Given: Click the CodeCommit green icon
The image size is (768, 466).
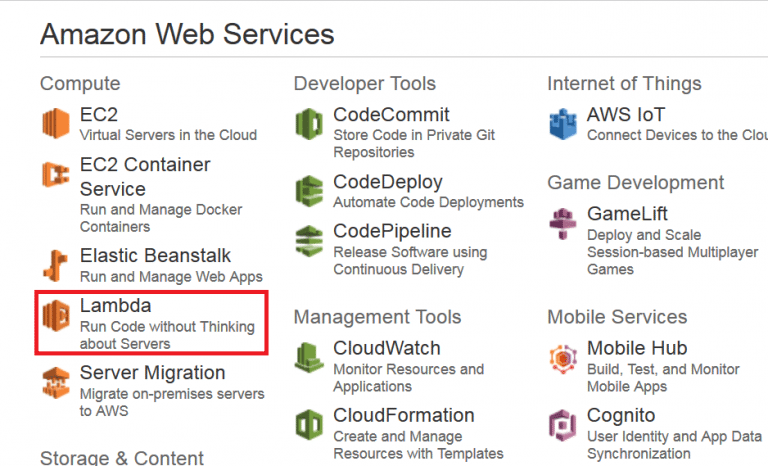Looking at the screenshot, I should pos(310,123).
